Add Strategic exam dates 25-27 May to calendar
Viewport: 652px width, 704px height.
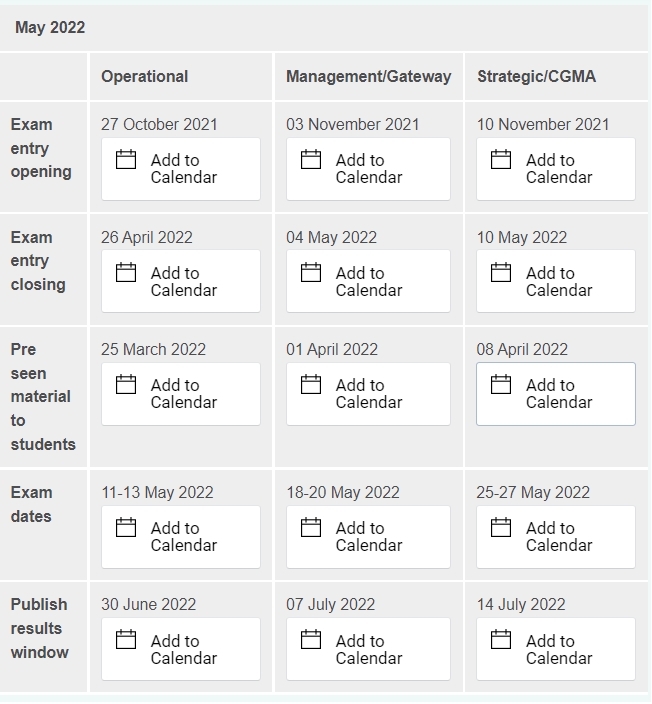tap(555, 536)
